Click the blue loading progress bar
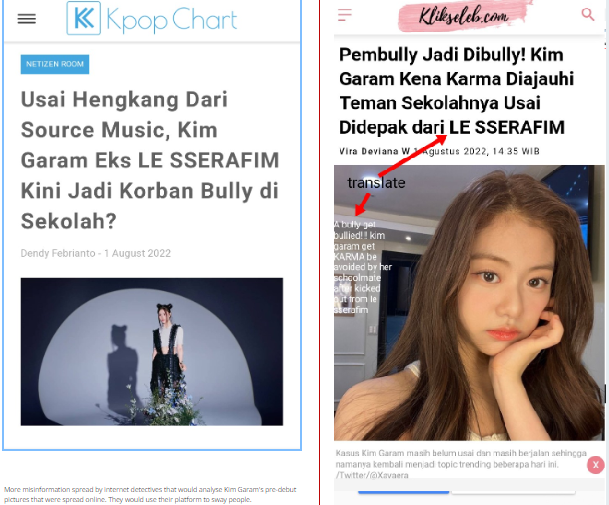This screenshot has width=609, height=505. pyautogui.click(x=404, y=492)
